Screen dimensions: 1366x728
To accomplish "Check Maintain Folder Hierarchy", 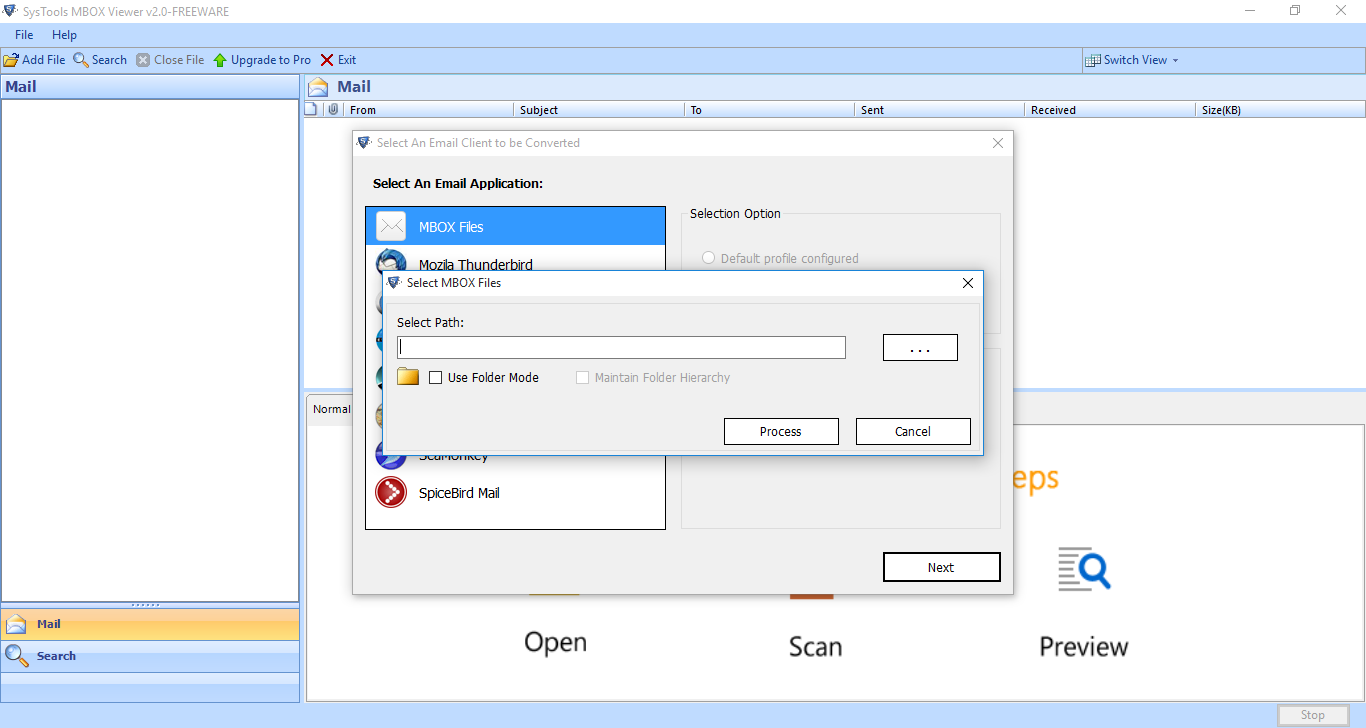I will (582, 377).
